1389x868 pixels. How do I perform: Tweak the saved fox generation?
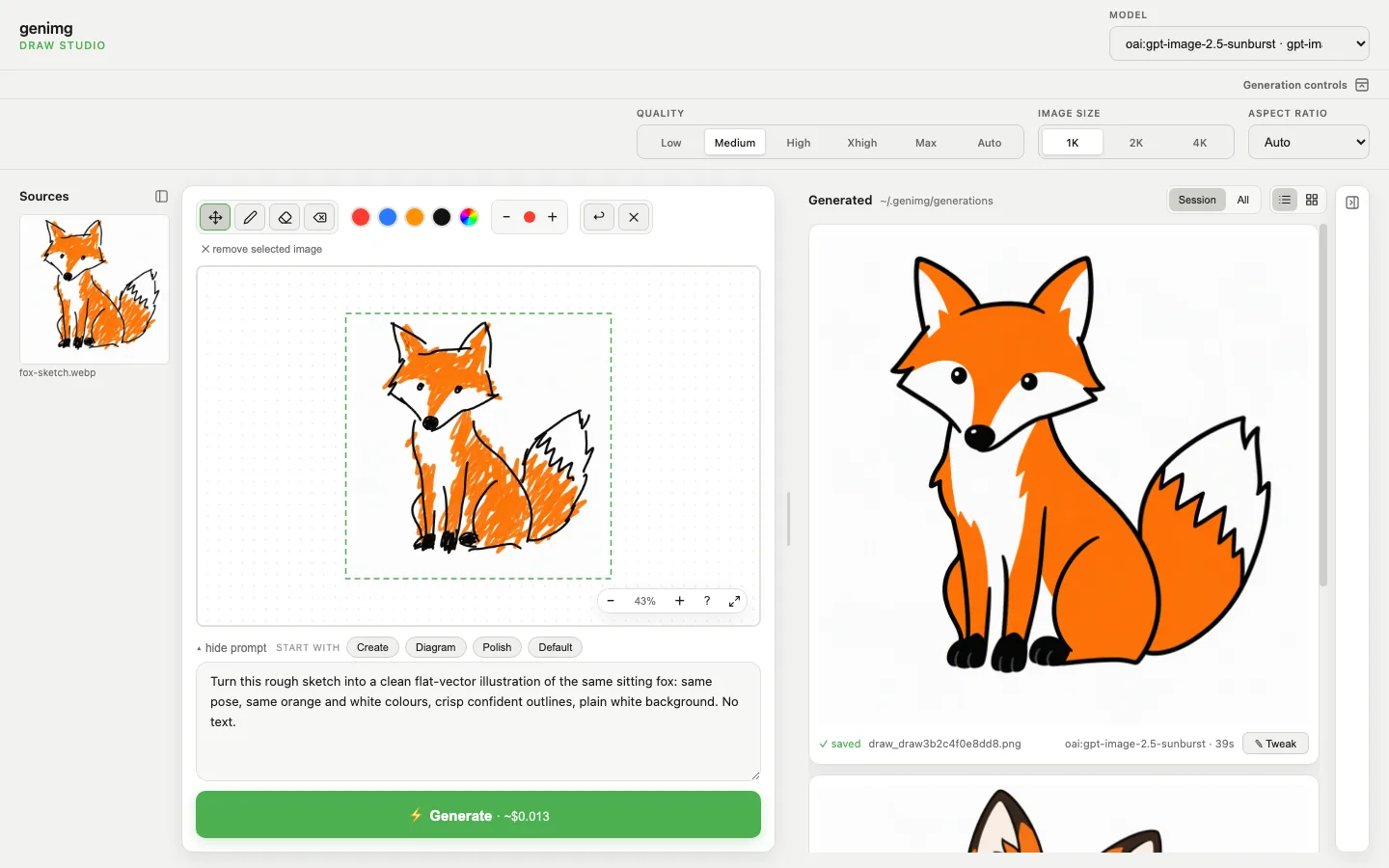click(1275, 744)
